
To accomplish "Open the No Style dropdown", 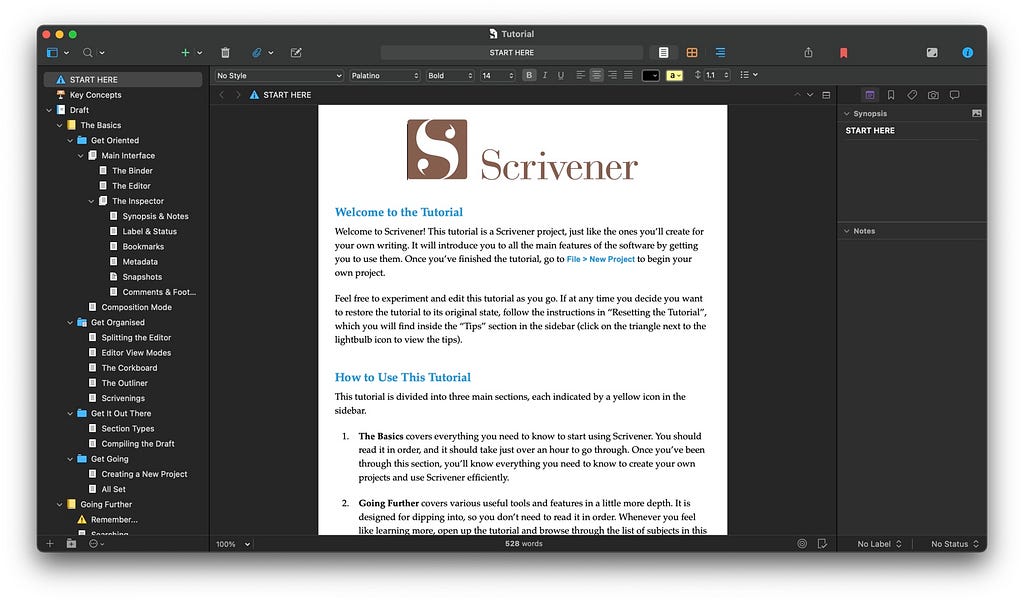I will click(x=279, y=76).
